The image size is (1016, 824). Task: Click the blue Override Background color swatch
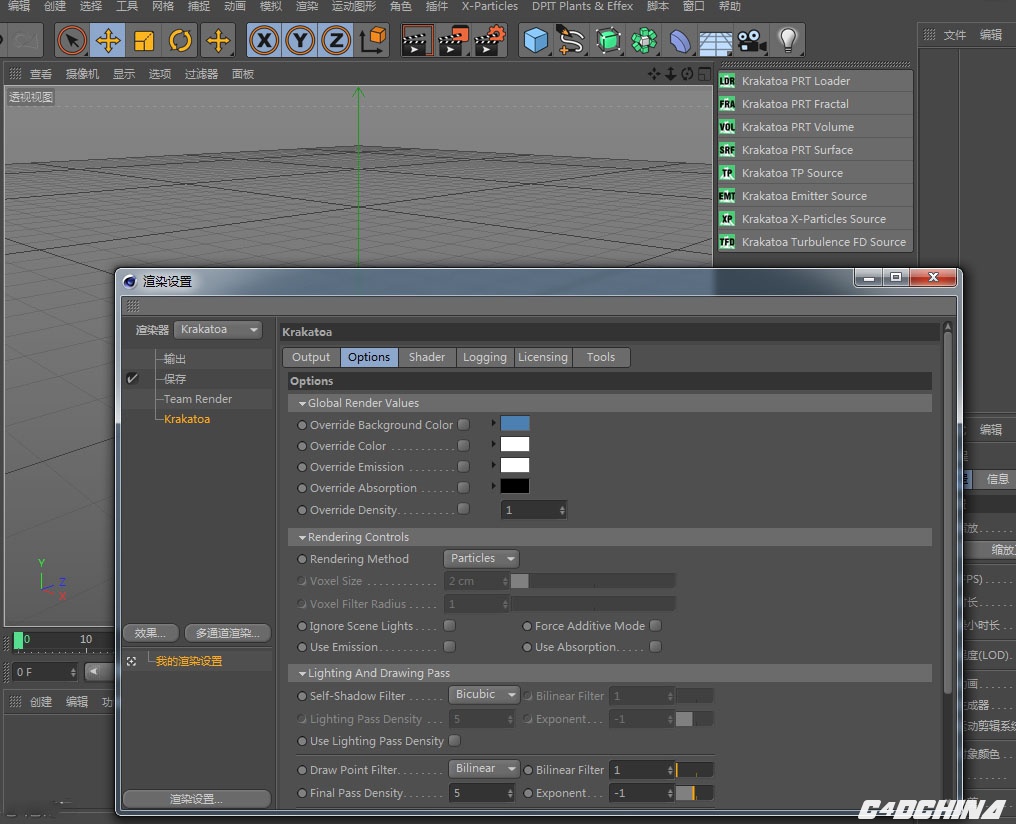click(x=514, y=424)
